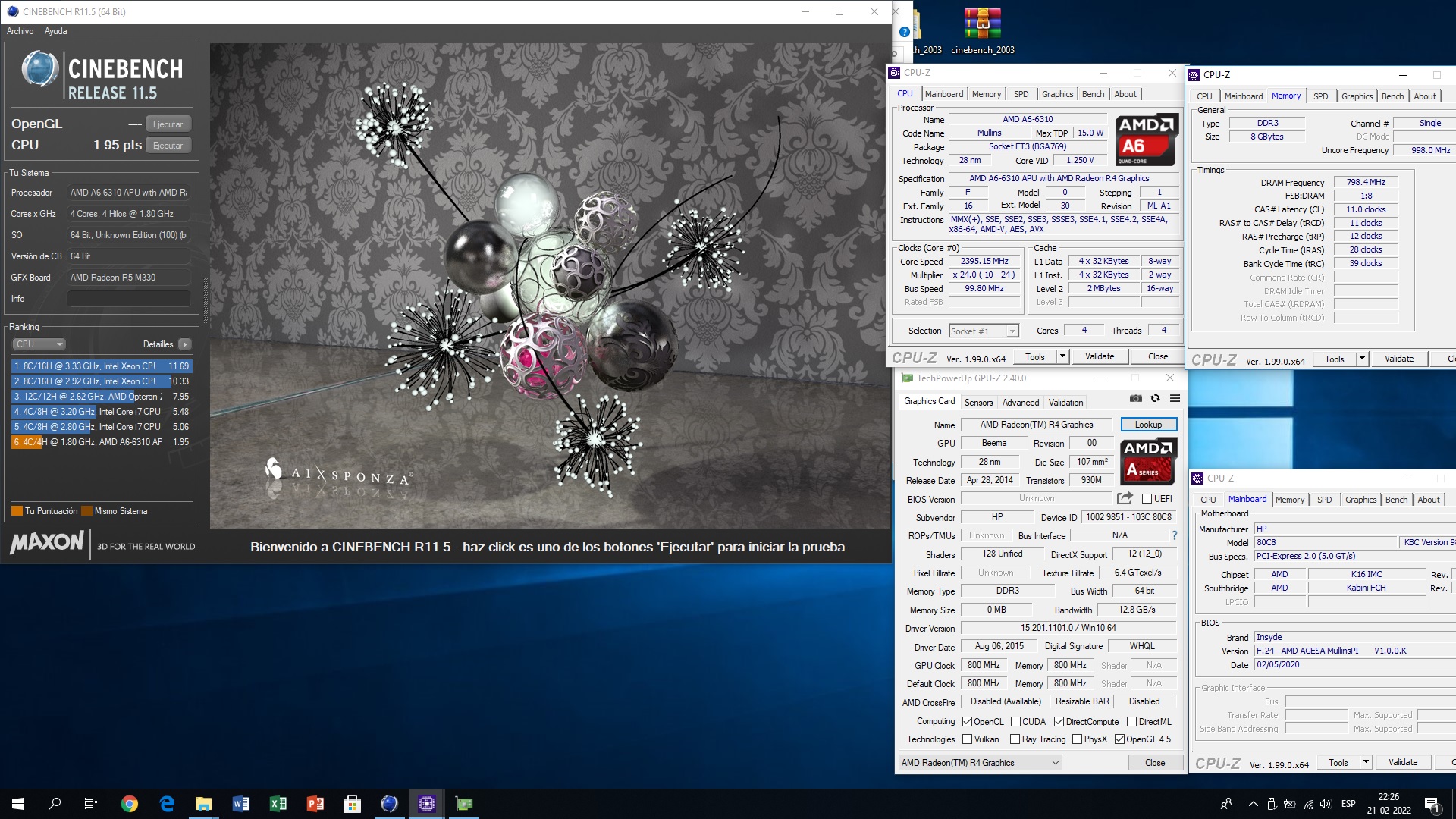Switch to the Sensors tab in GPU-Z
Image resolution: width=1456 pixels, height=819 pixels.
coord(978,403)
